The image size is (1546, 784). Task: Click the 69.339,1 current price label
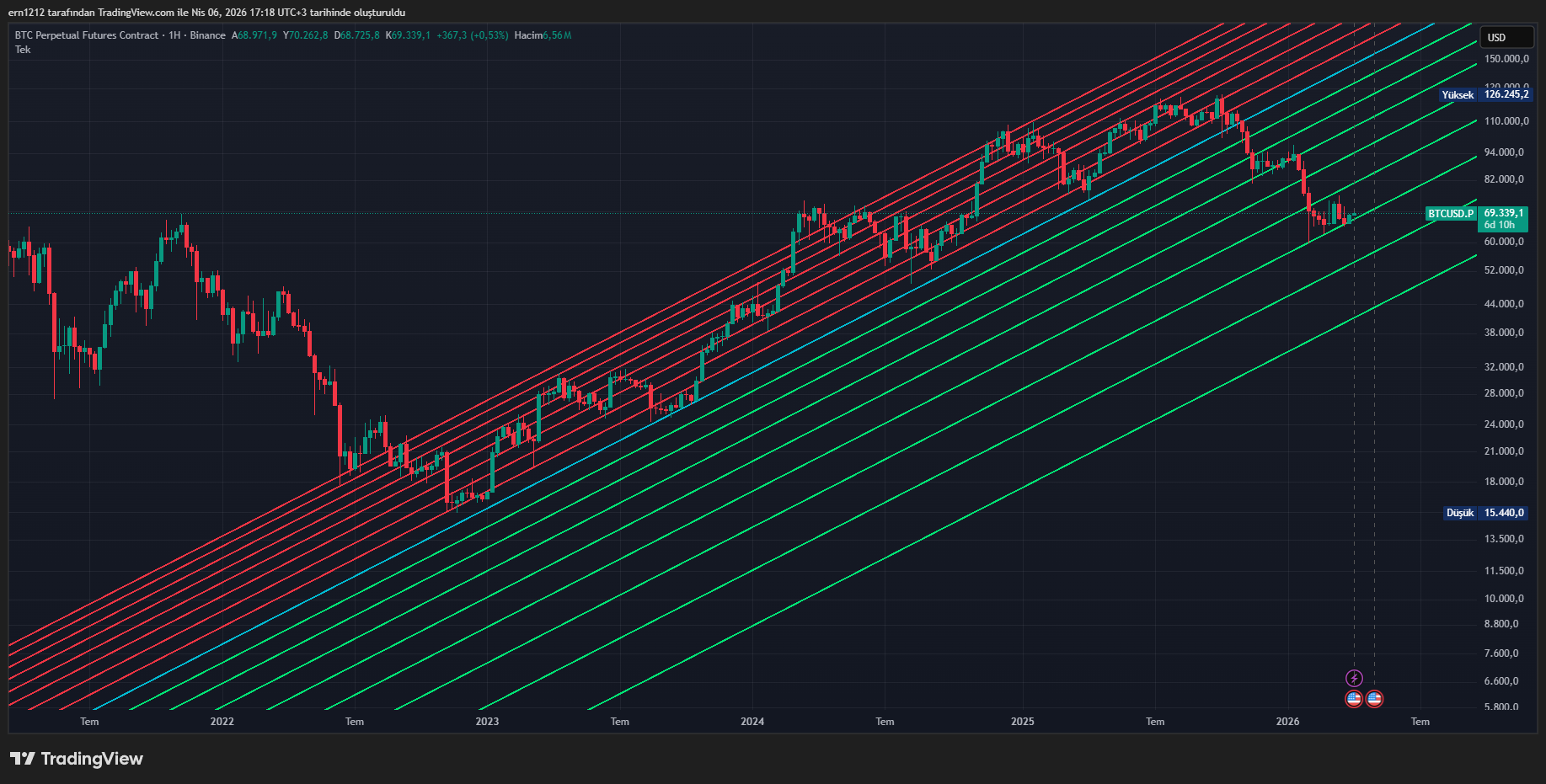(1504, 213)
